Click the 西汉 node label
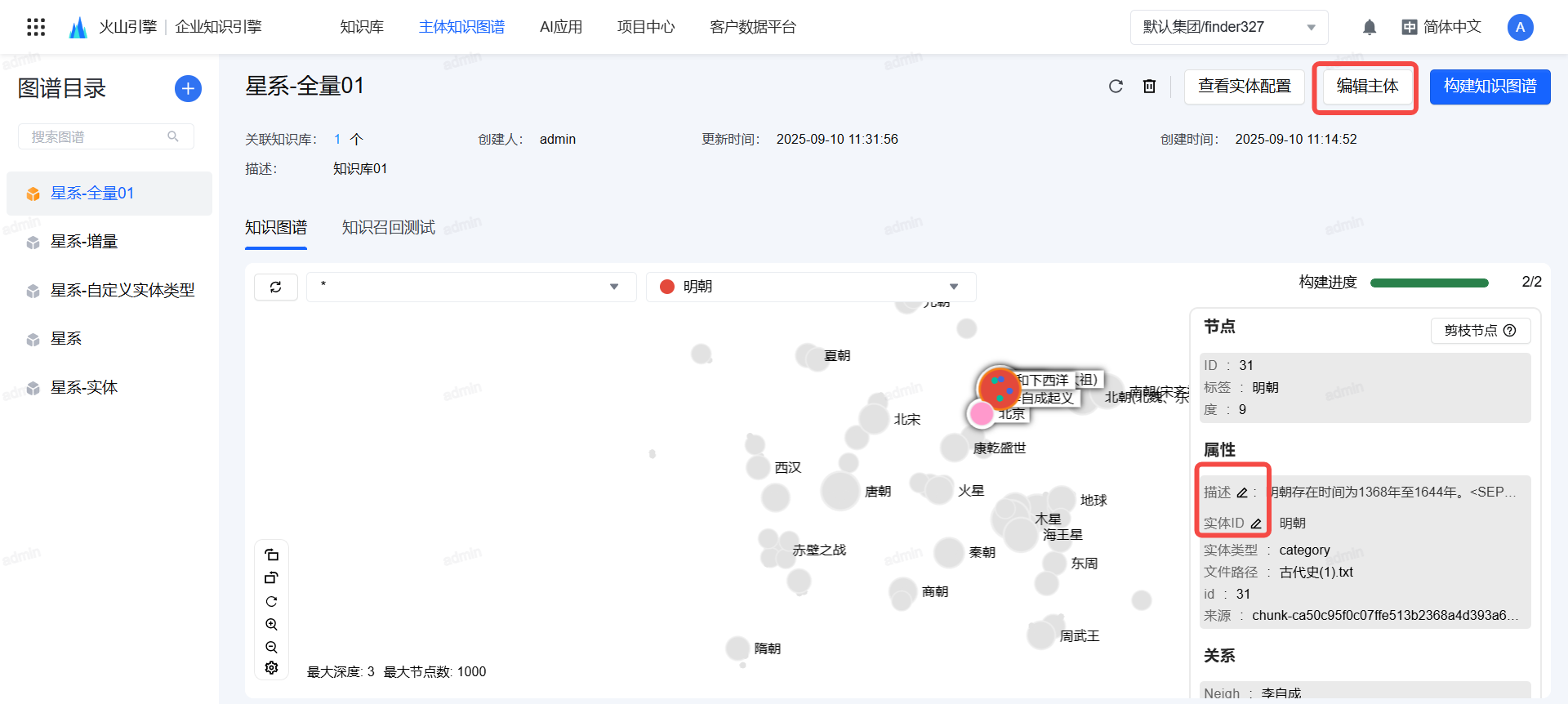This screenshot has height=704, width=1568. point(788,467)
